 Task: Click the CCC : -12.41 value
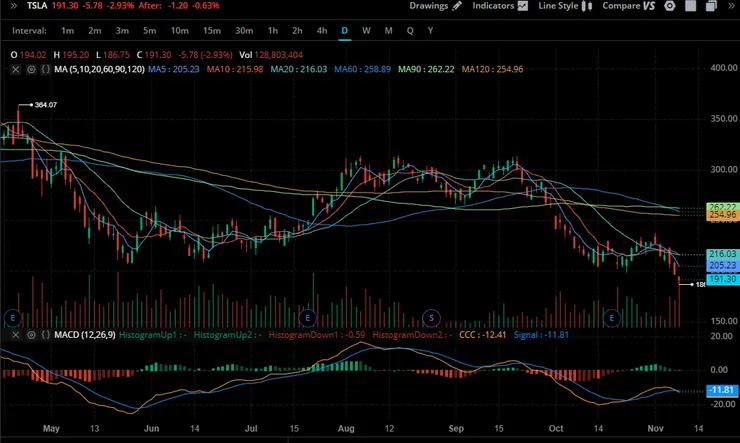point(482,335)
